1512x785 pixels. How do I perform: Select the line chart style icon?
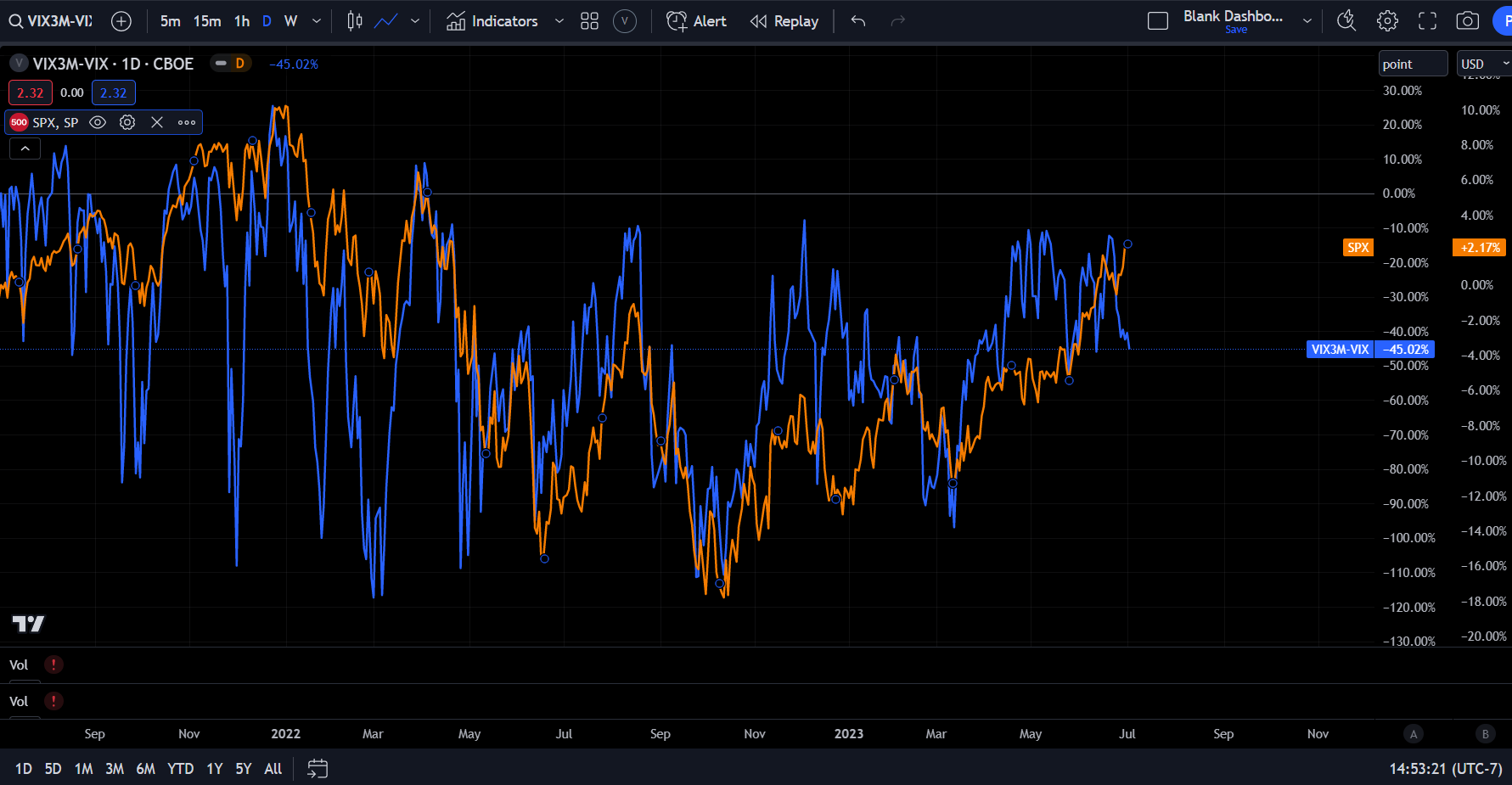tap(386, 21)
